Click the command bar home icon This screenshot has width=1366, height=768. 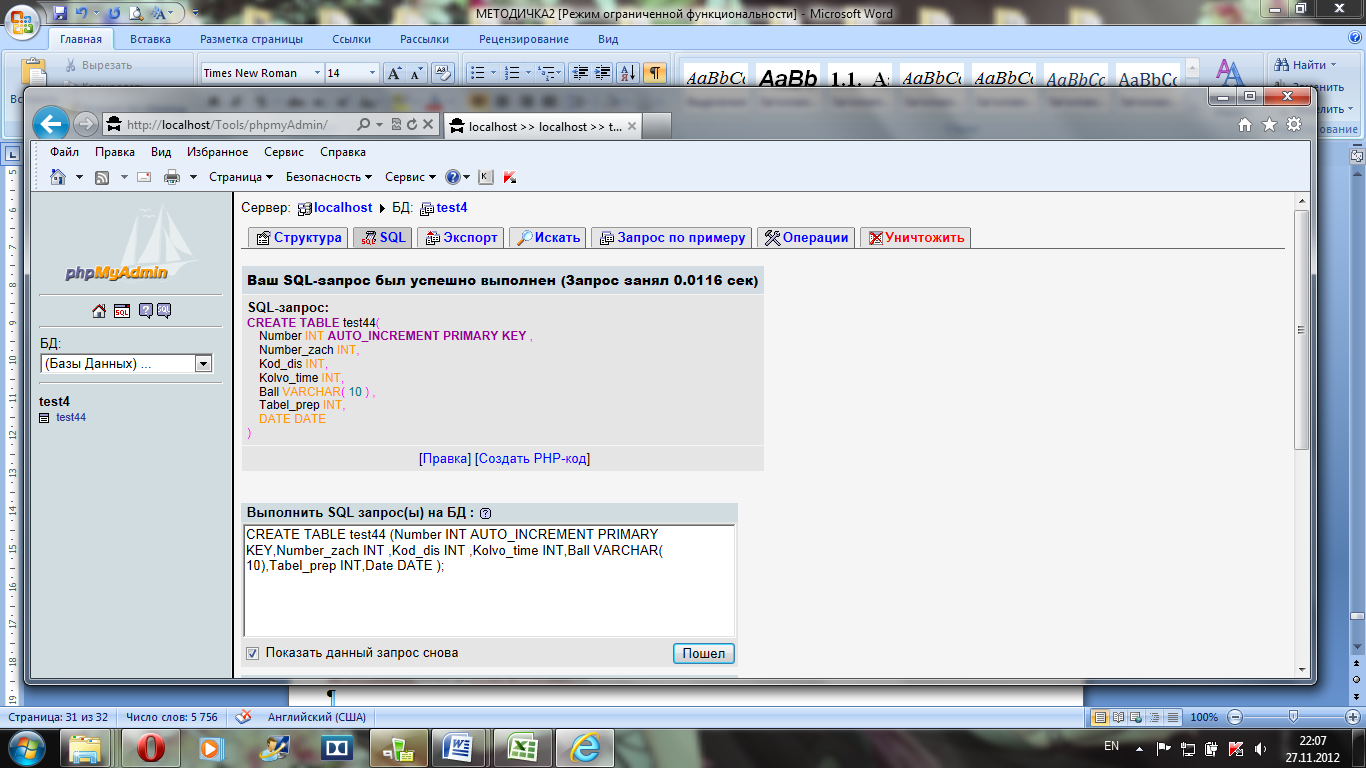pyautogui.click(x=58, y=177)
